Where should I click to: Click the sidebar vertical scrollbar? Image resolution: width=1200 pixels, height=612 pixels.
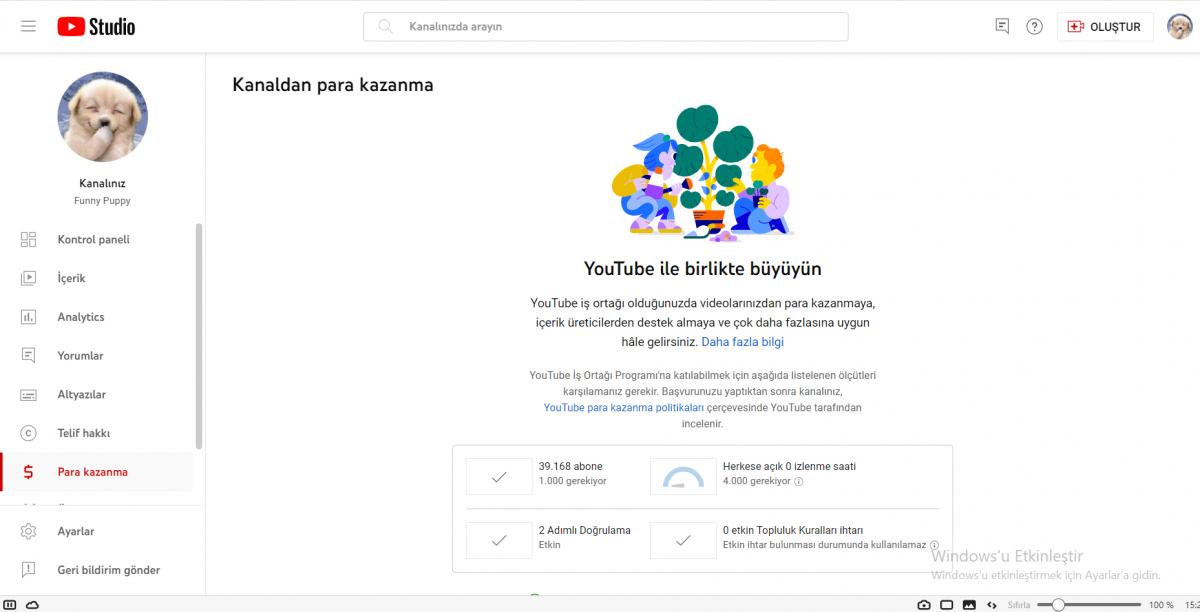pos(199,336)
